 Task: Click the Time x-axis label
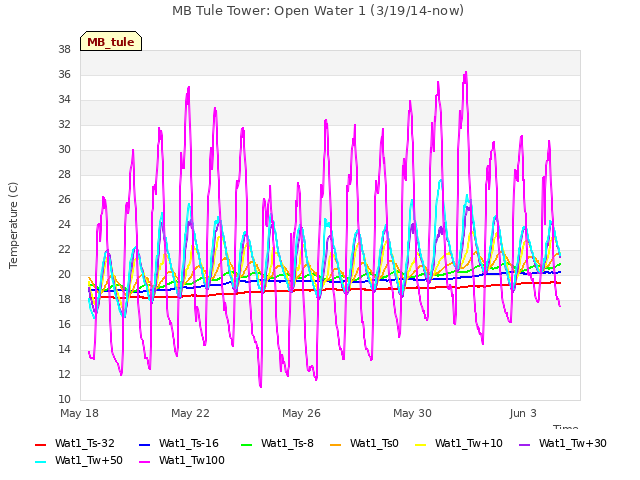[x=566, y=427]
